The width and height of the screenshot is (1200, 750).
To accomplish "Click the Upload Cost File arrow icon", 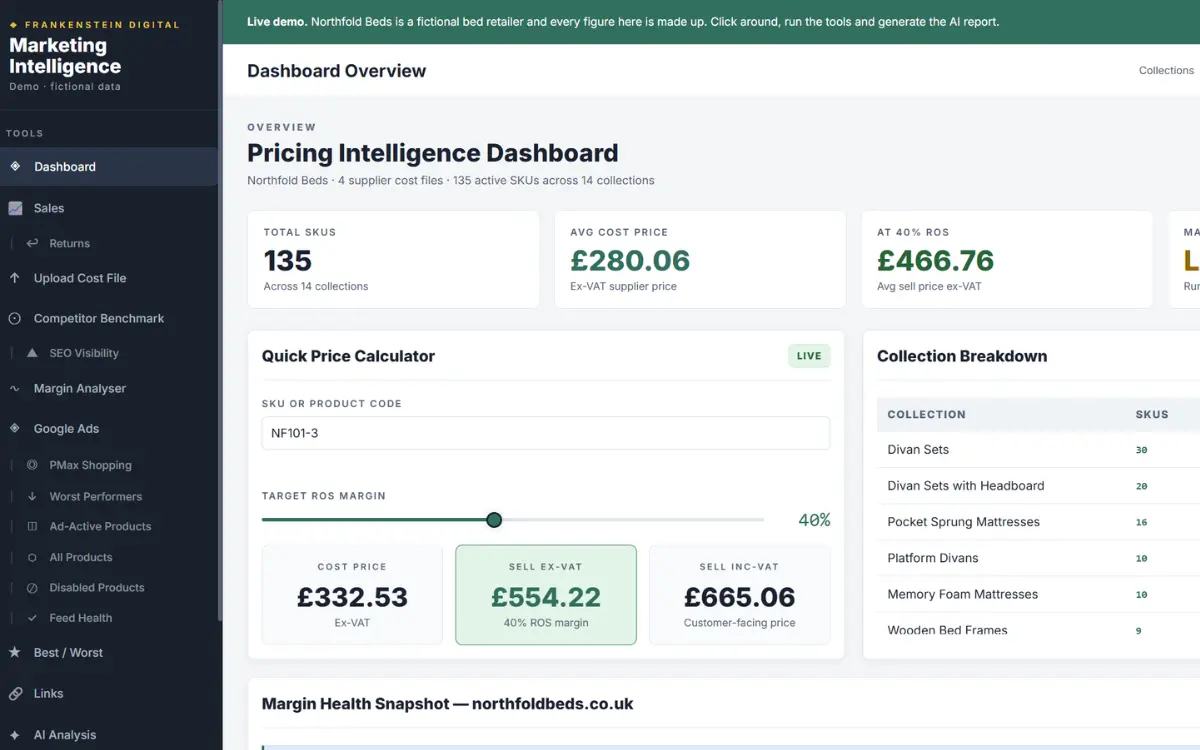I will 15,278.
